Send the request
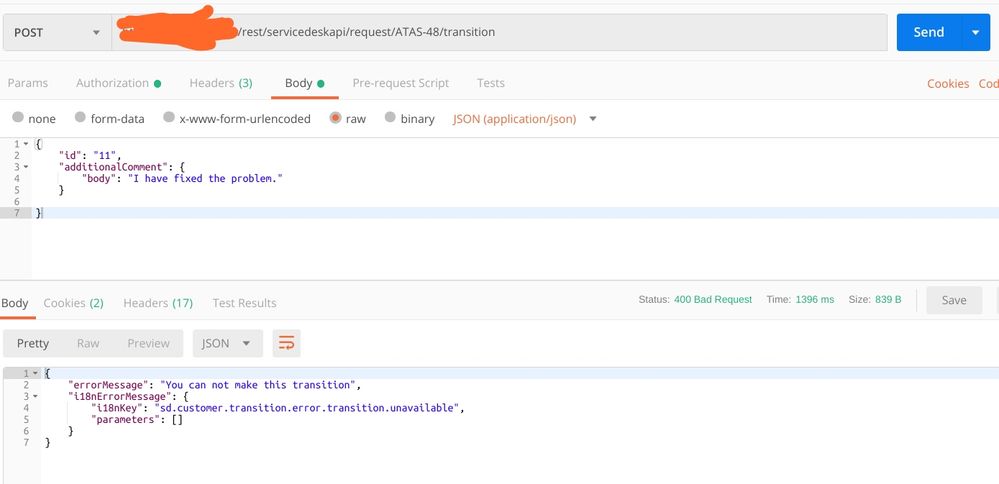 pyautogui.click(x=928, y=32)
